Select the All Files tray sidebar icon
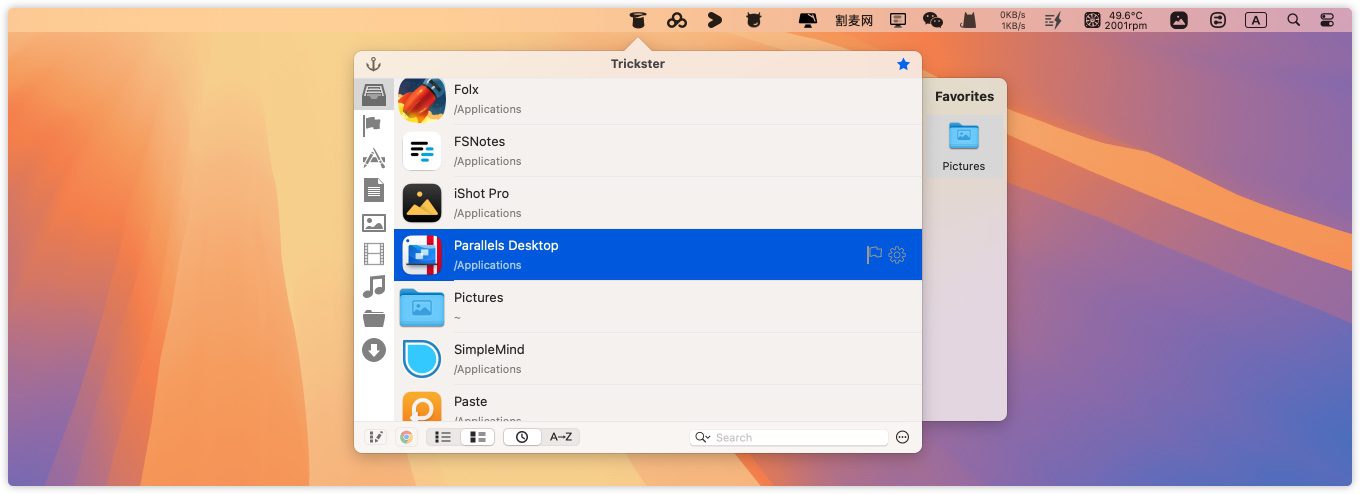Screen dimensions: 1360x494 (x=374, y=94)
